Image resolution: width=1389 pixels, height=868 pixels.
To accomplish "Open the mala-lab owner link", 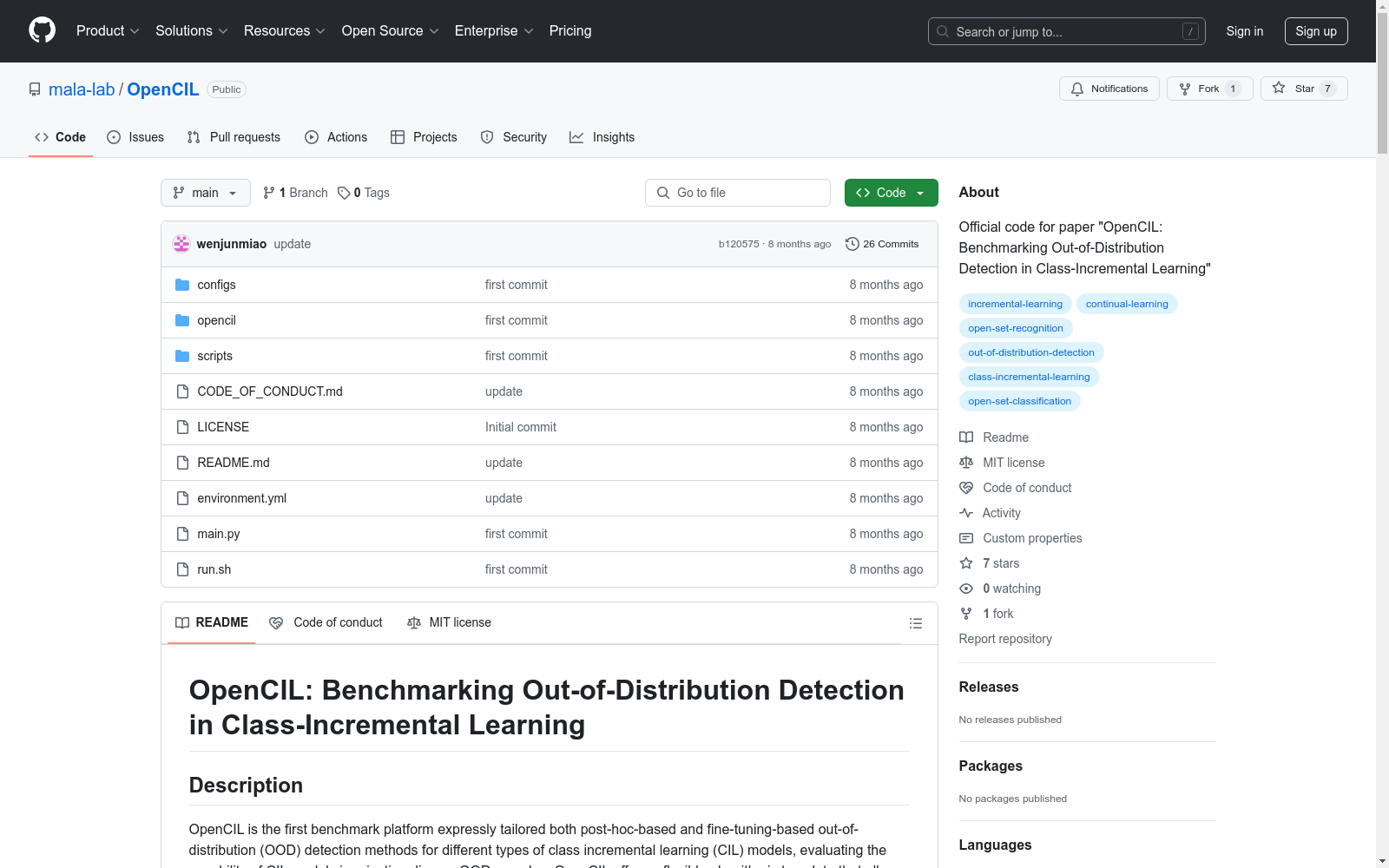I will pos(82,89).
